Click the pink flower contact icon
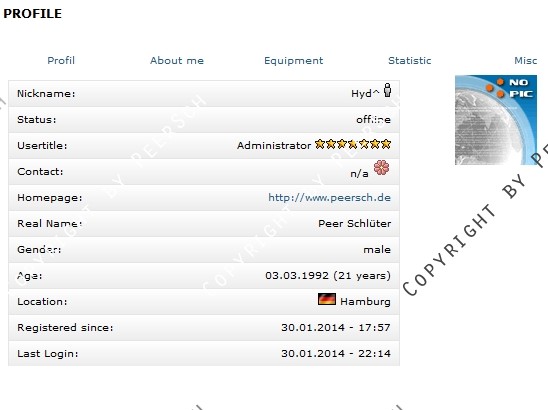Screen dimensions: 548x410 381,167
